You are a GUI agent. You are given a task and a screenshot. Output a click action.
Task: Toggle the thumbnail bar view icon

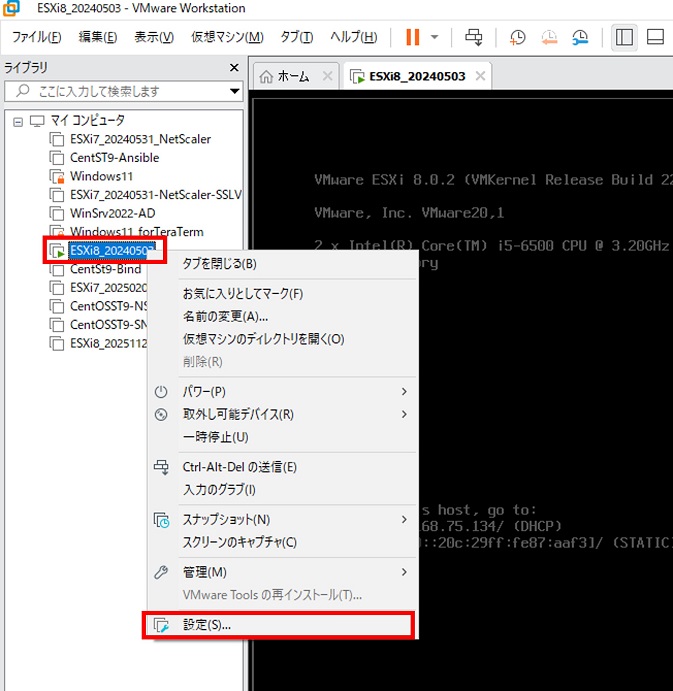click(655, 37)
